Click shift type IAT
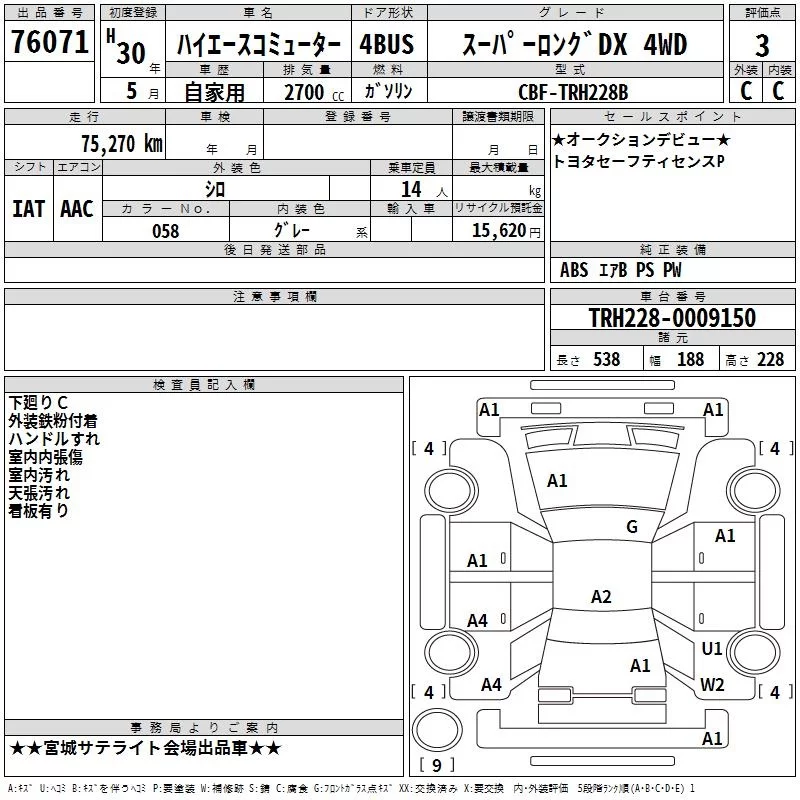This screenshot has height=800, width=800. tap(28, 209)
